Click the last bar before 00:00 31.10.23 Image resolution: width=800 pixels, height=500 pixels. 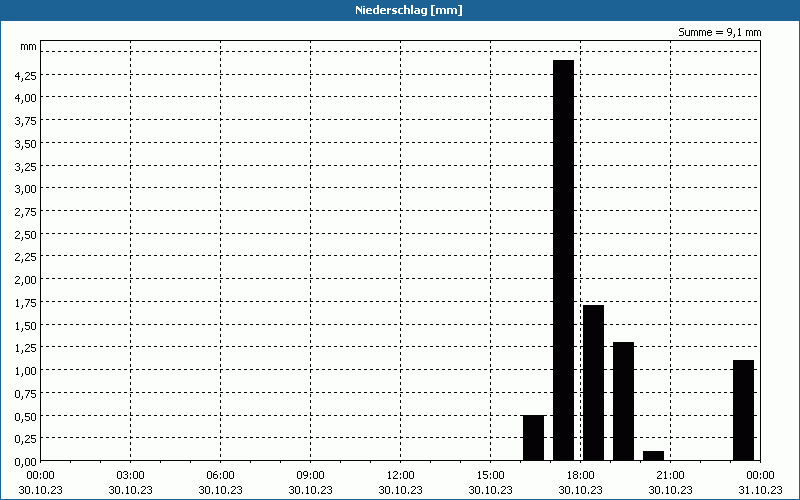[x=743, y=410]
